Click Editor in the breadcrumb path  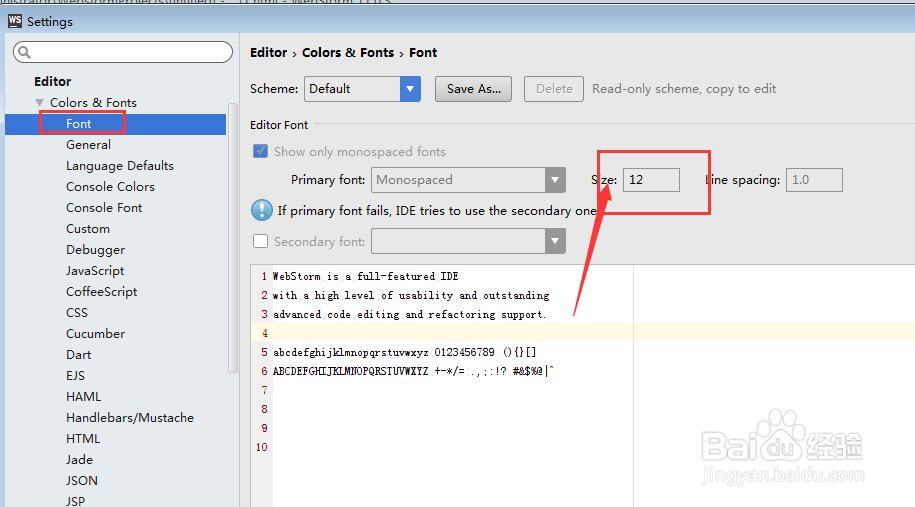(x=268, y=53)
